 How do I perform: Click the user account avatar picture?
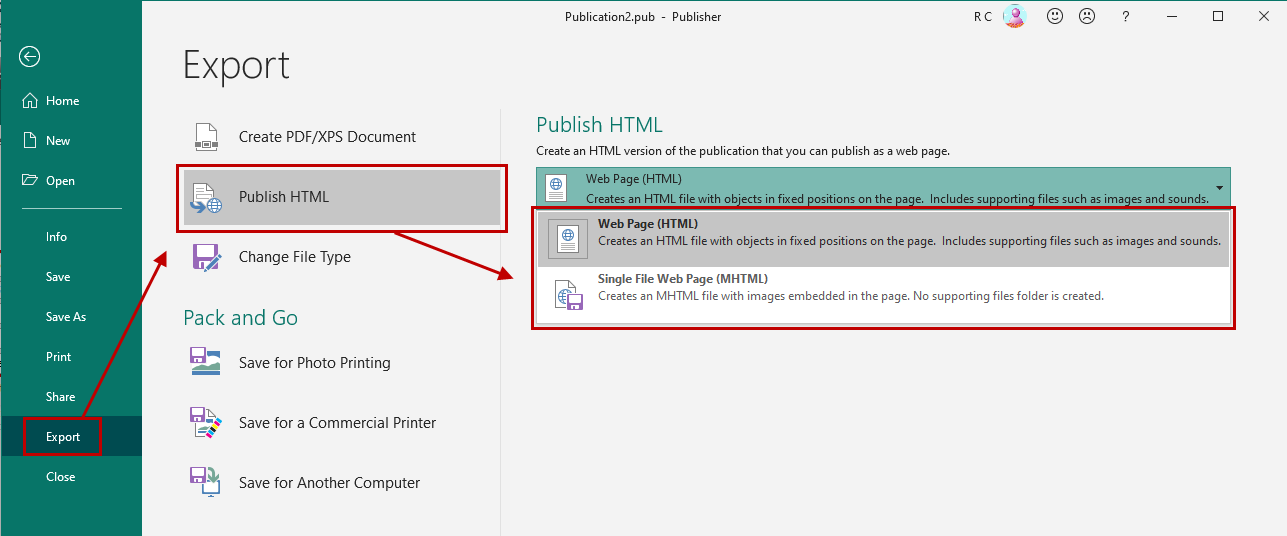[x=1015, y=17]
